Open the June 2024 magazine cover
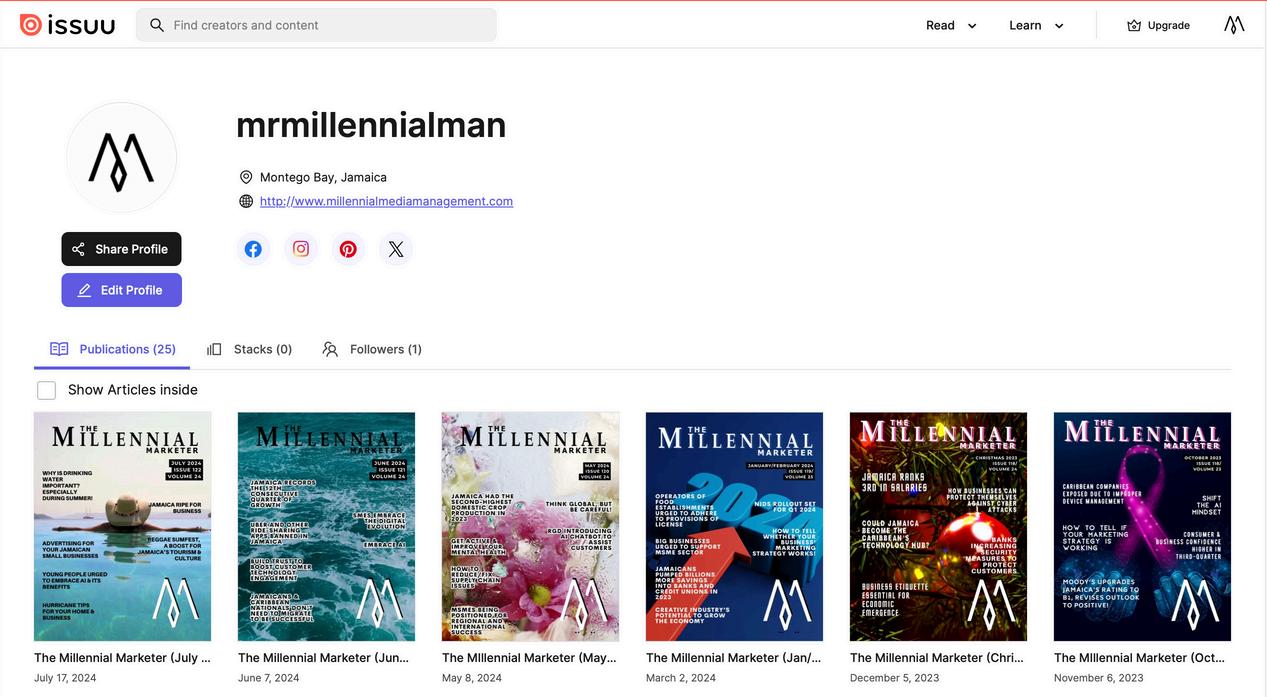This screenshot has width=1267, height=697. [326, 527]
